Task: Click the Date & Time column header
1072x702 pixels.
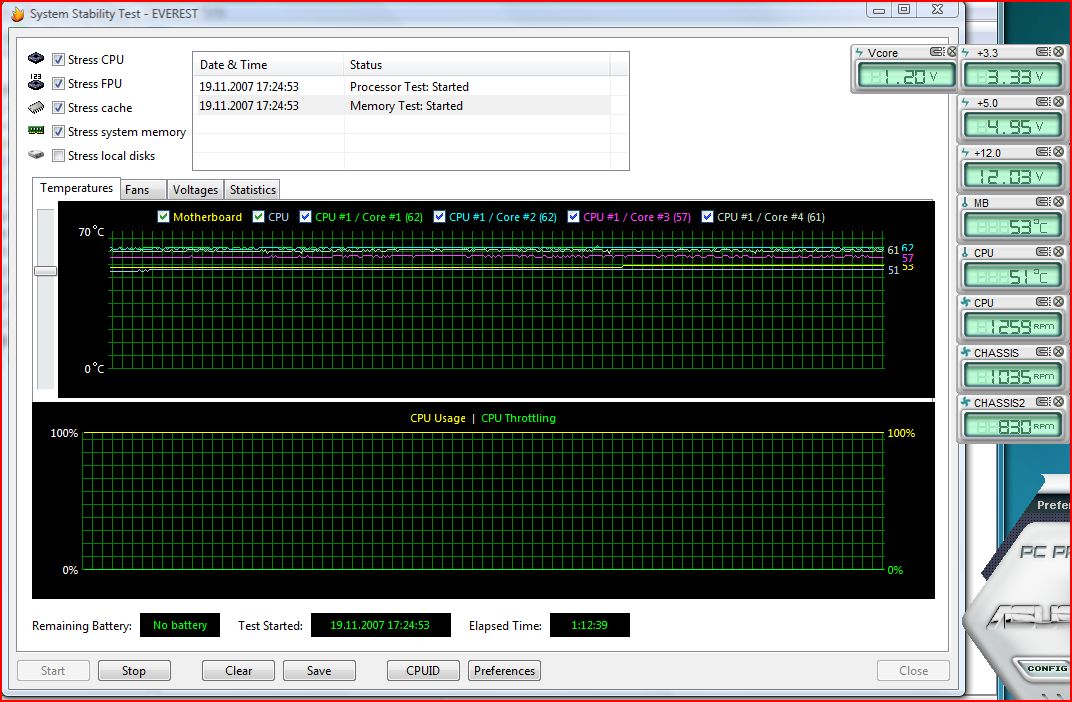Action: 268,65
